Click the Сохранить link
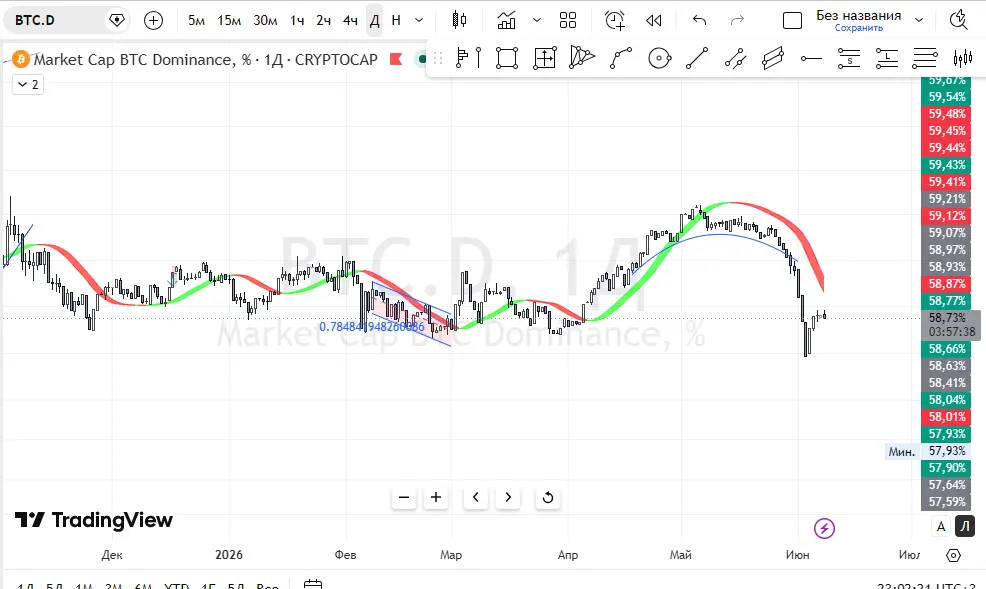This screenshot has height=589, width=986. 858,28
